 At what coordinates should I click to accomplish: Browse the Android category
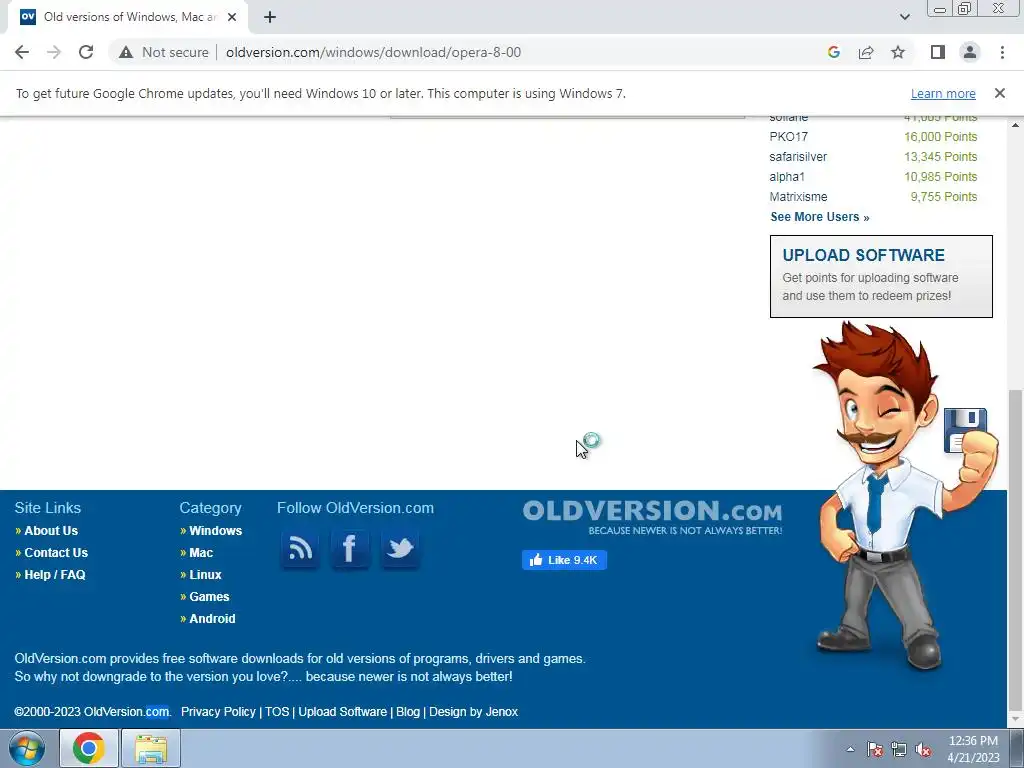[212, 618]
